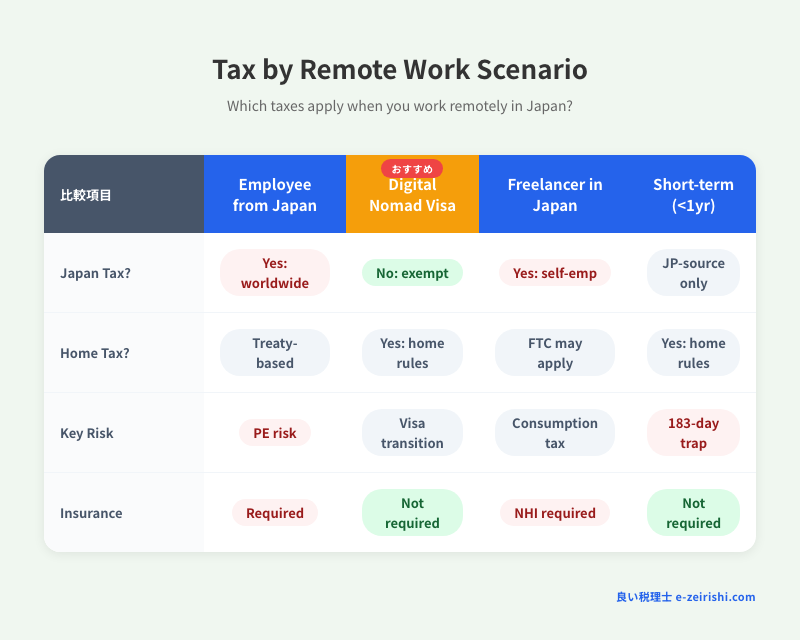The height and width of the screenshot is (640, 800).
Task: Select the green "No: exempt" pill
Action: tap(412, 272)
